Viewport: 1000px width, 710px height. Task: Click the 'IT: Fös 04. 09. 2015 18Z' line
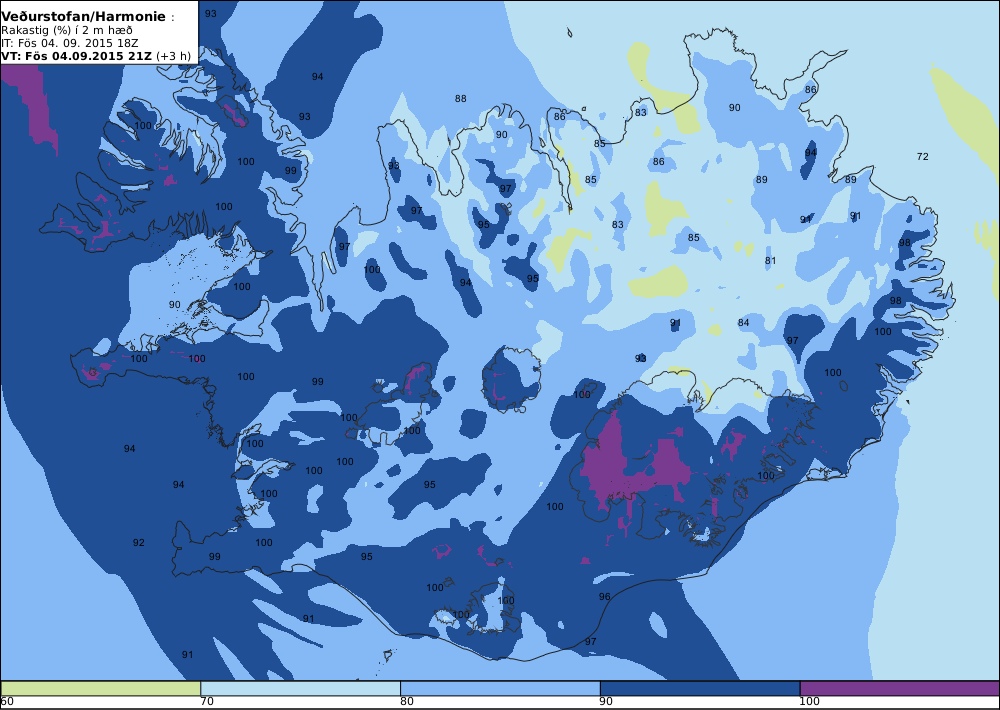click(x=70, y=43)
